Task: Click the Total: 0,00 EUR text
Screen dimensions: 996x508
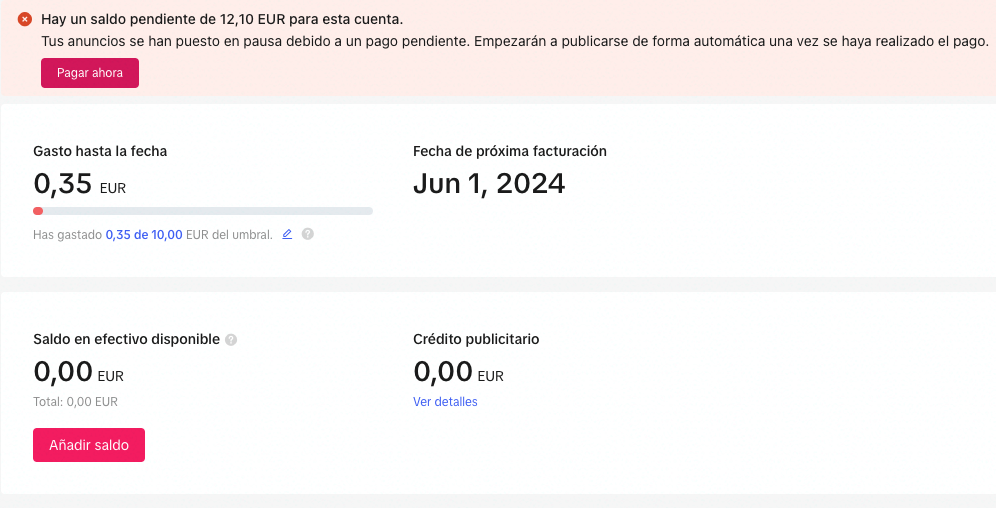Action: click(x=76, y=402)
